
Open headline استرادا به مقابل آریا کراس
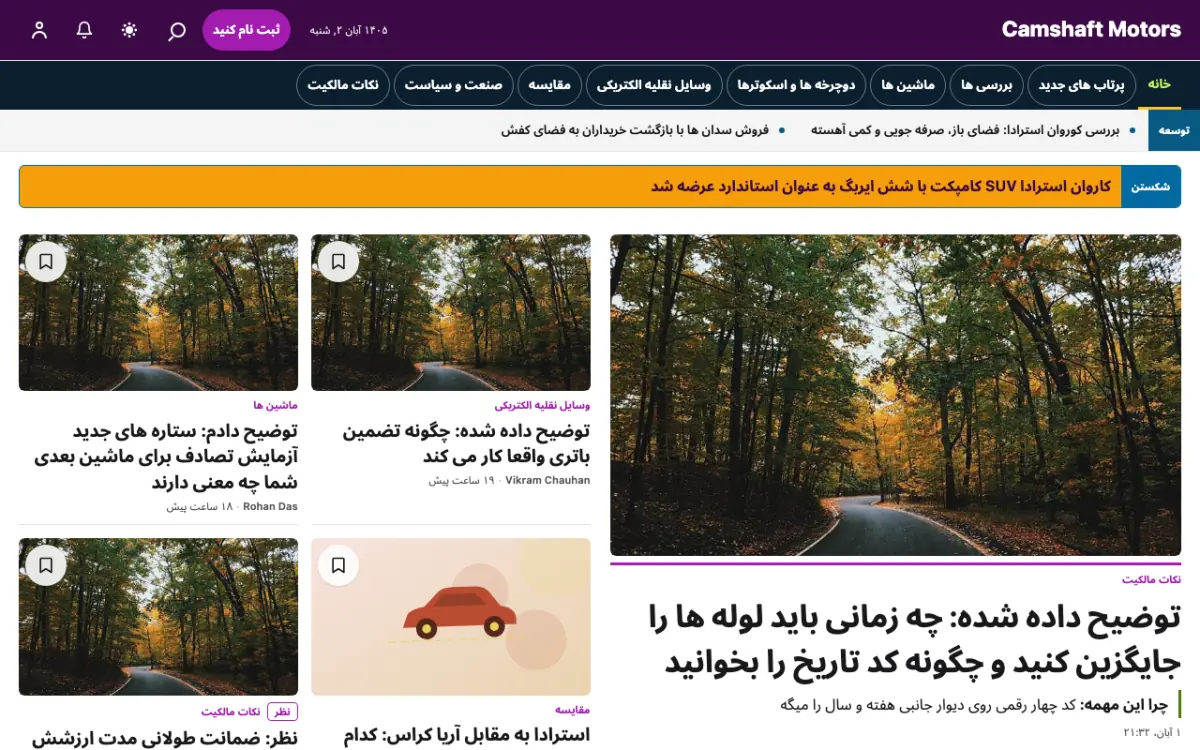pyautogui.click(x=466, y=736)
